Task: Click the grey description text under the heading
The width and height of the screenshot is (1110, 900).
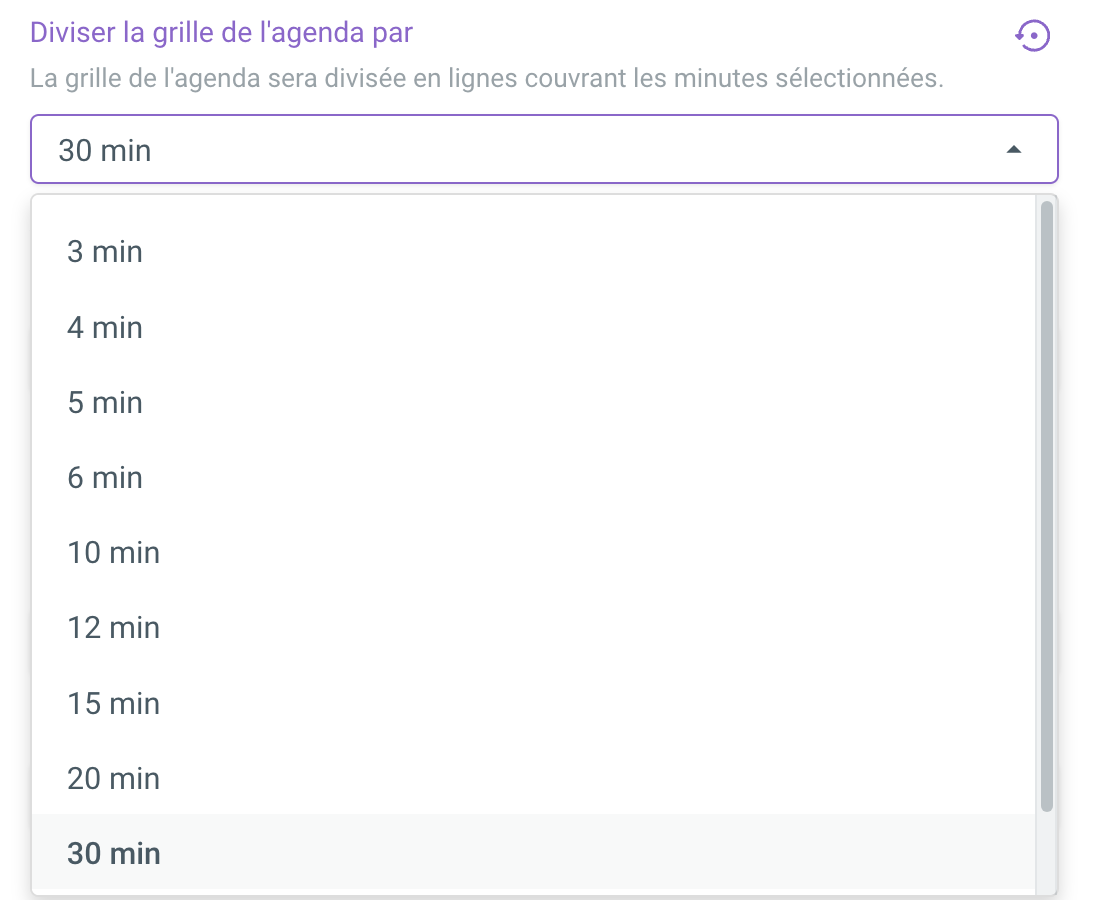Action: (x=486, y=78)
